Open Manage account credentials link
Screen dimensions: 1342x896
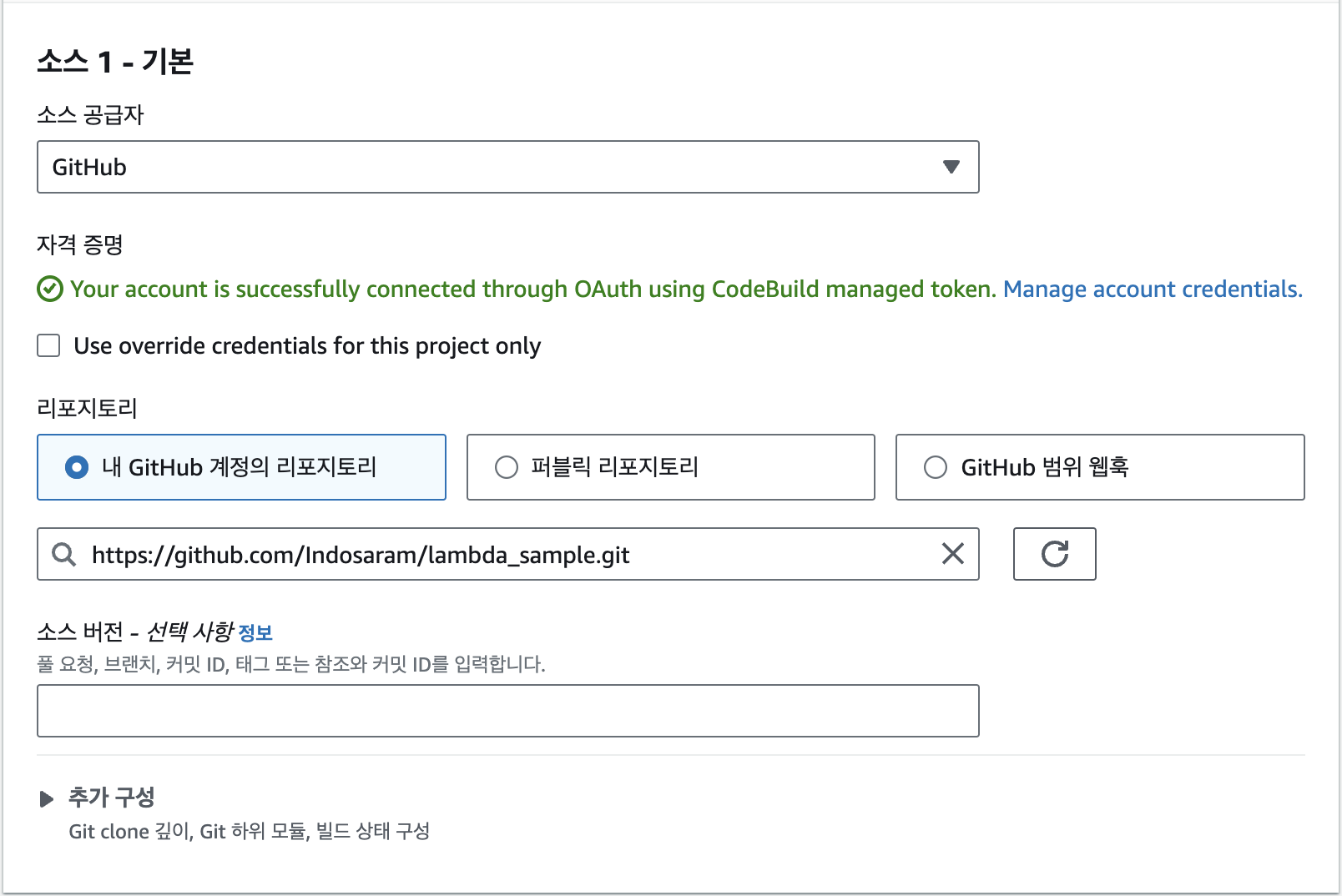tap(1153, 289)
